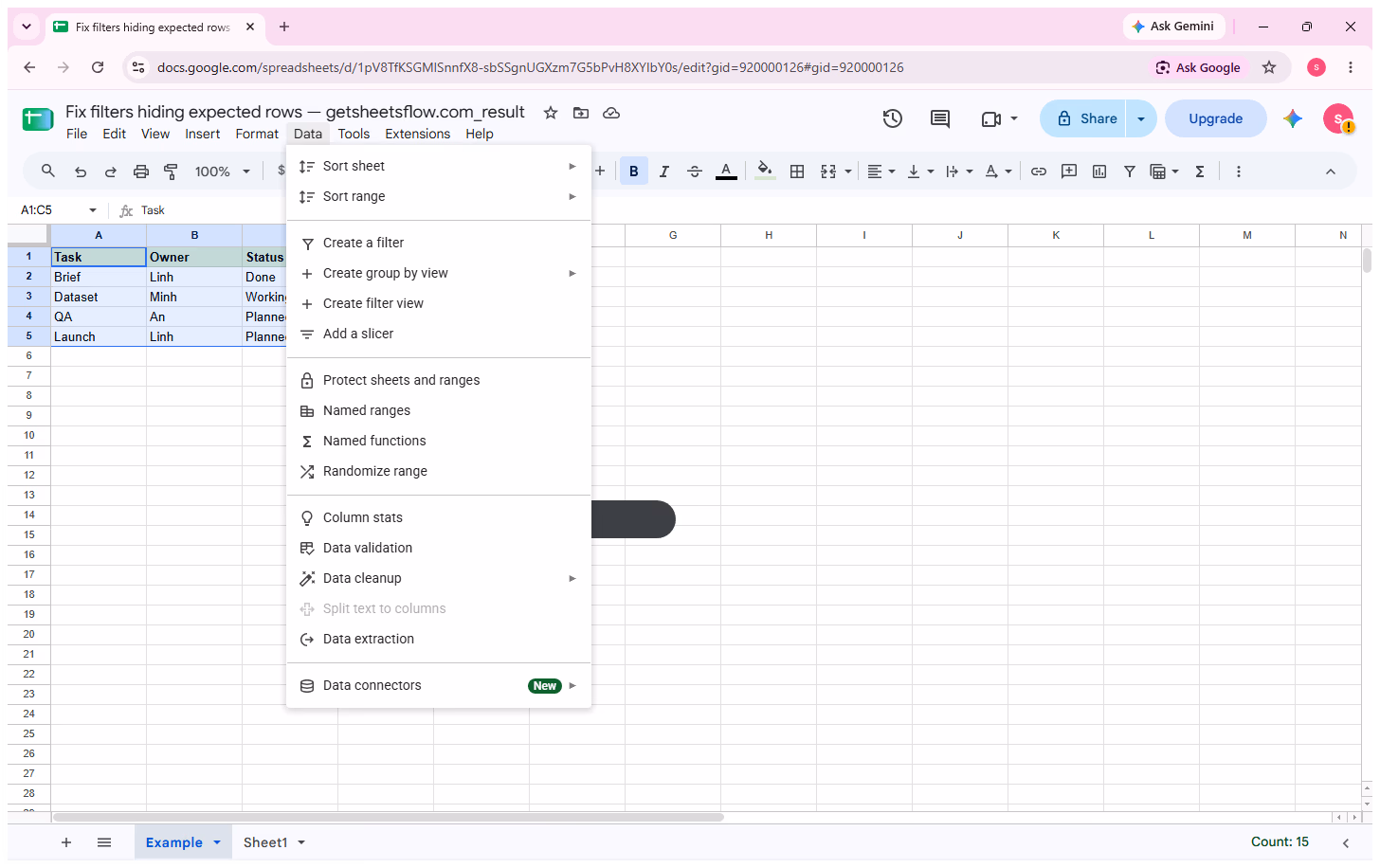1380x868 pixels.
Task: Insert a link
Action: coord(1039,172)
